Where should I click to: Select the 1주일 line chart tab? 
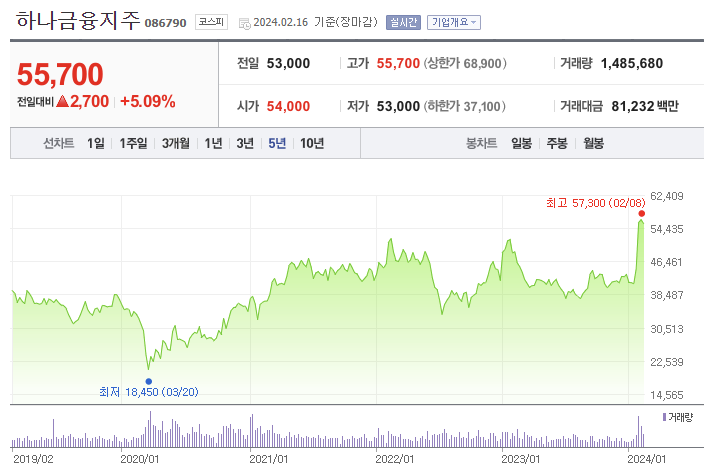pos(133,143)
